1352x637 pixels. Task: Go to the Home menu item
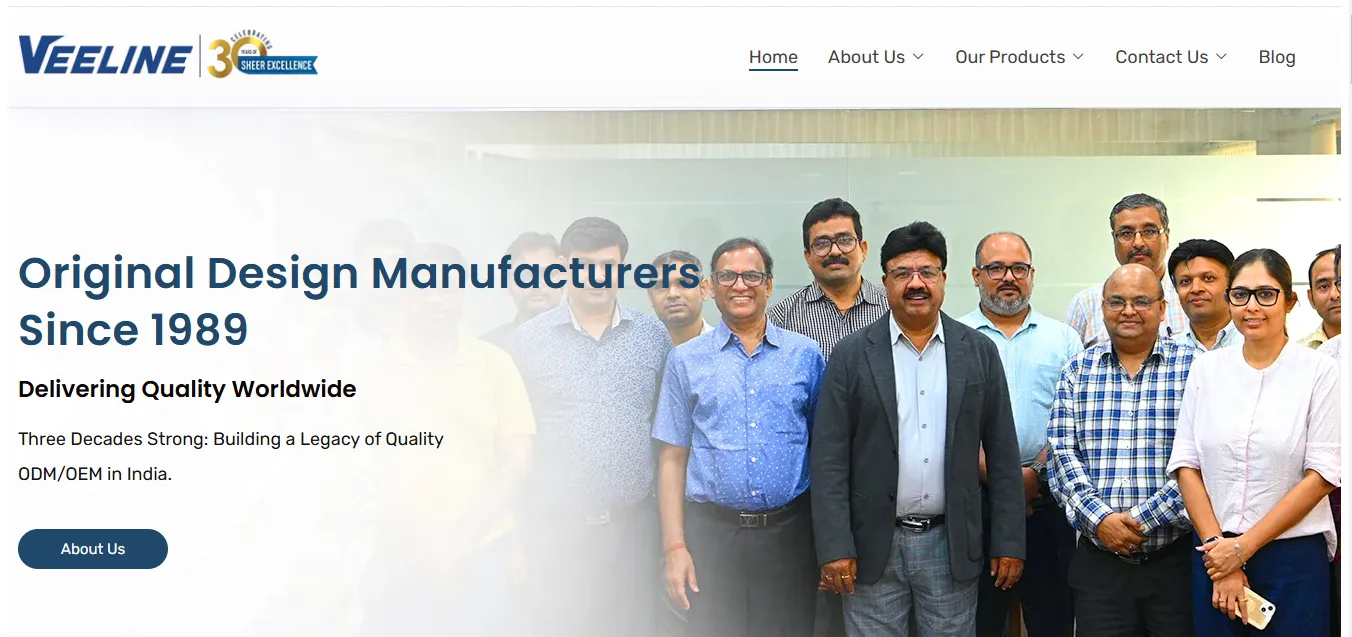[773, 57]
